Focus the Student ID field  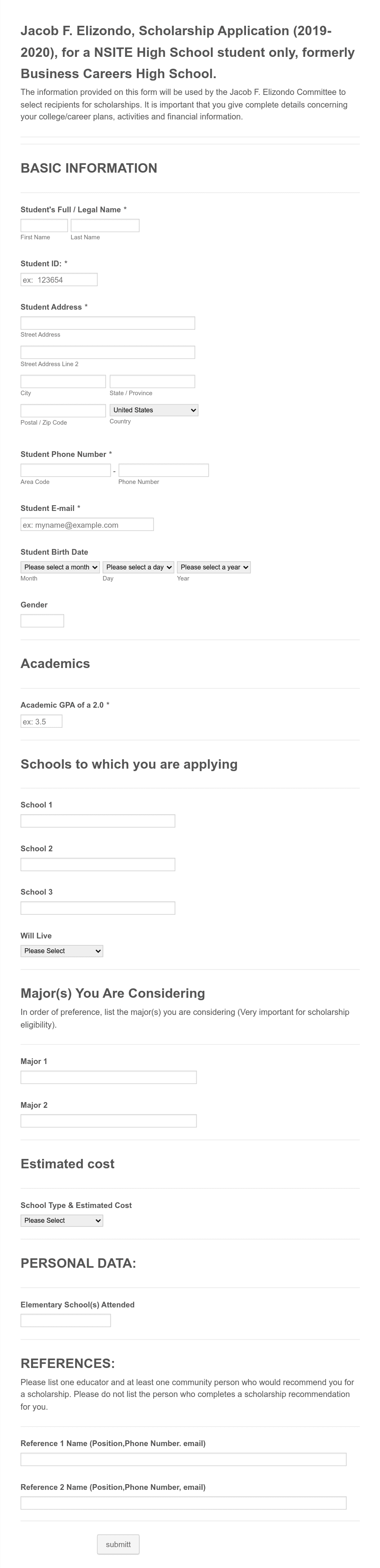pos(59,280)
